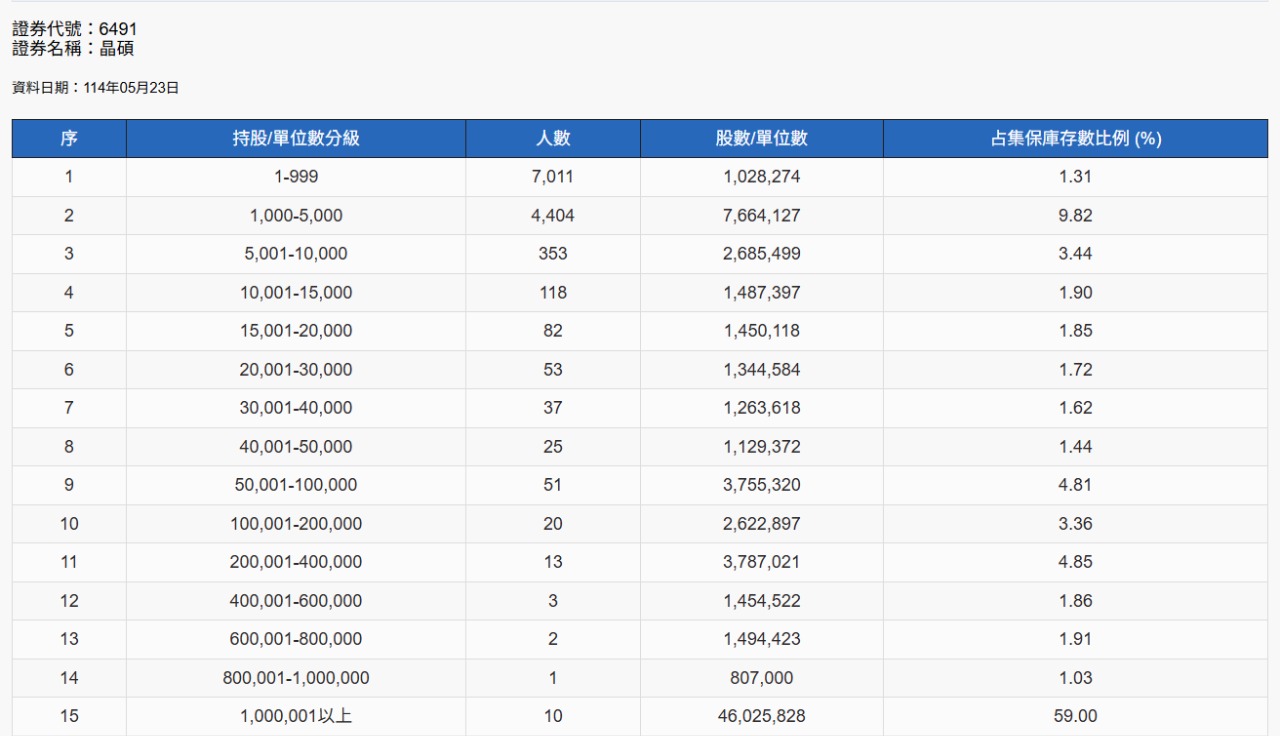Select the share count 46,025,828 cell
The image size is (1280, 736).
[761, 716]
